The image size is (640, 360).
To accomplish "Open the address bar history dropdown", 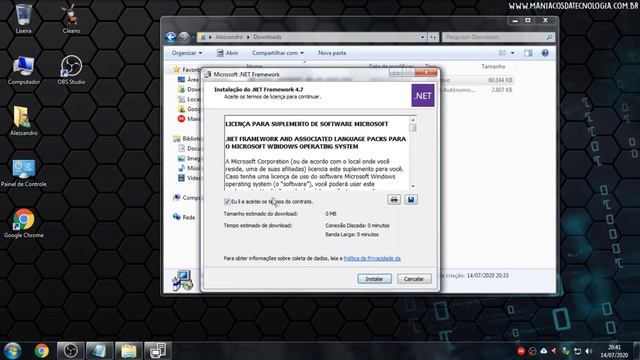I will click(422, 37).
